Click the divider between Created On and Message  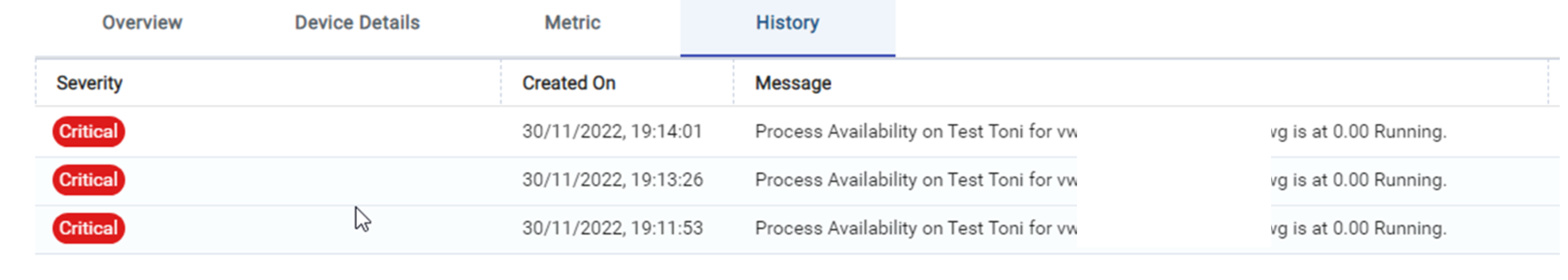(x=734, y=83)
